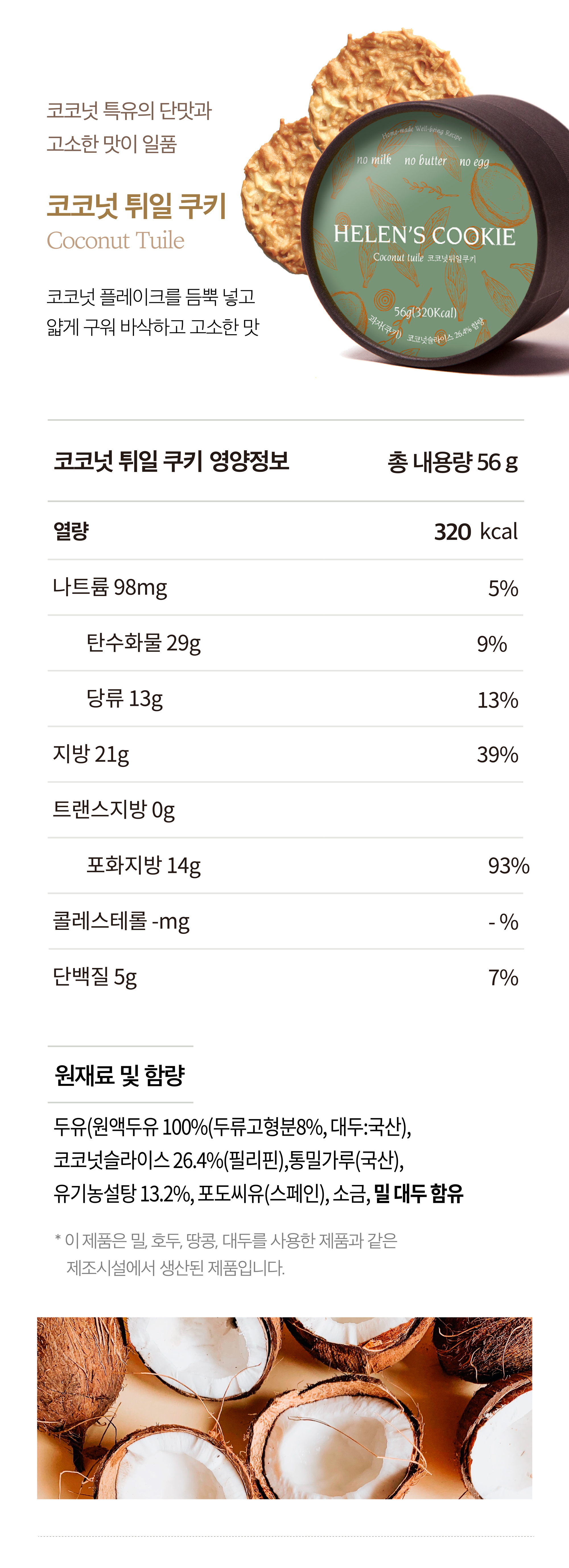The height and width of the screenshot is (1568, 569).
Task: Click the Coconut Tuile English subtitle
Action: pos(116,241)
